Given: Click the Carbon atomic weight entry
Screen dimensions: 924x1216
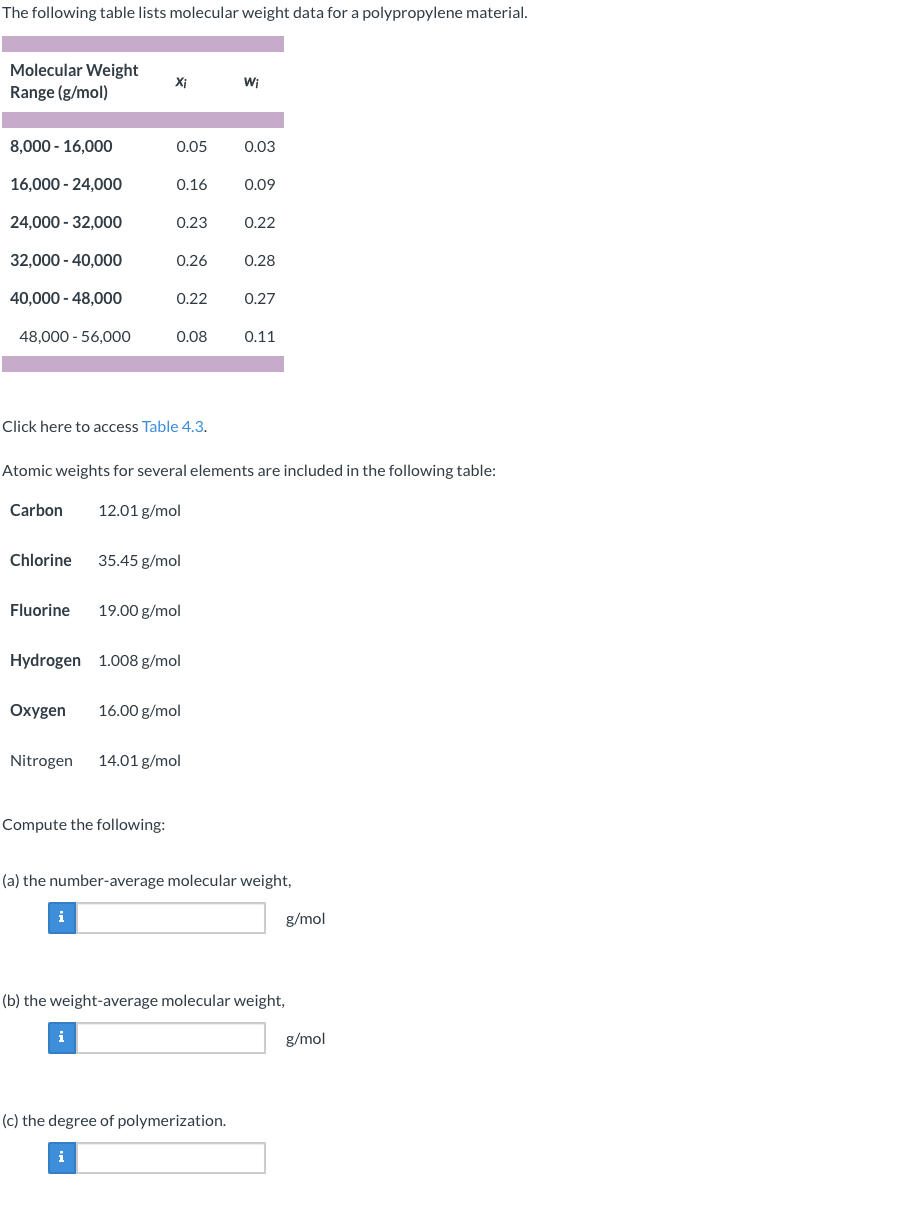Looking at the screenshot, I should point(139,510).
